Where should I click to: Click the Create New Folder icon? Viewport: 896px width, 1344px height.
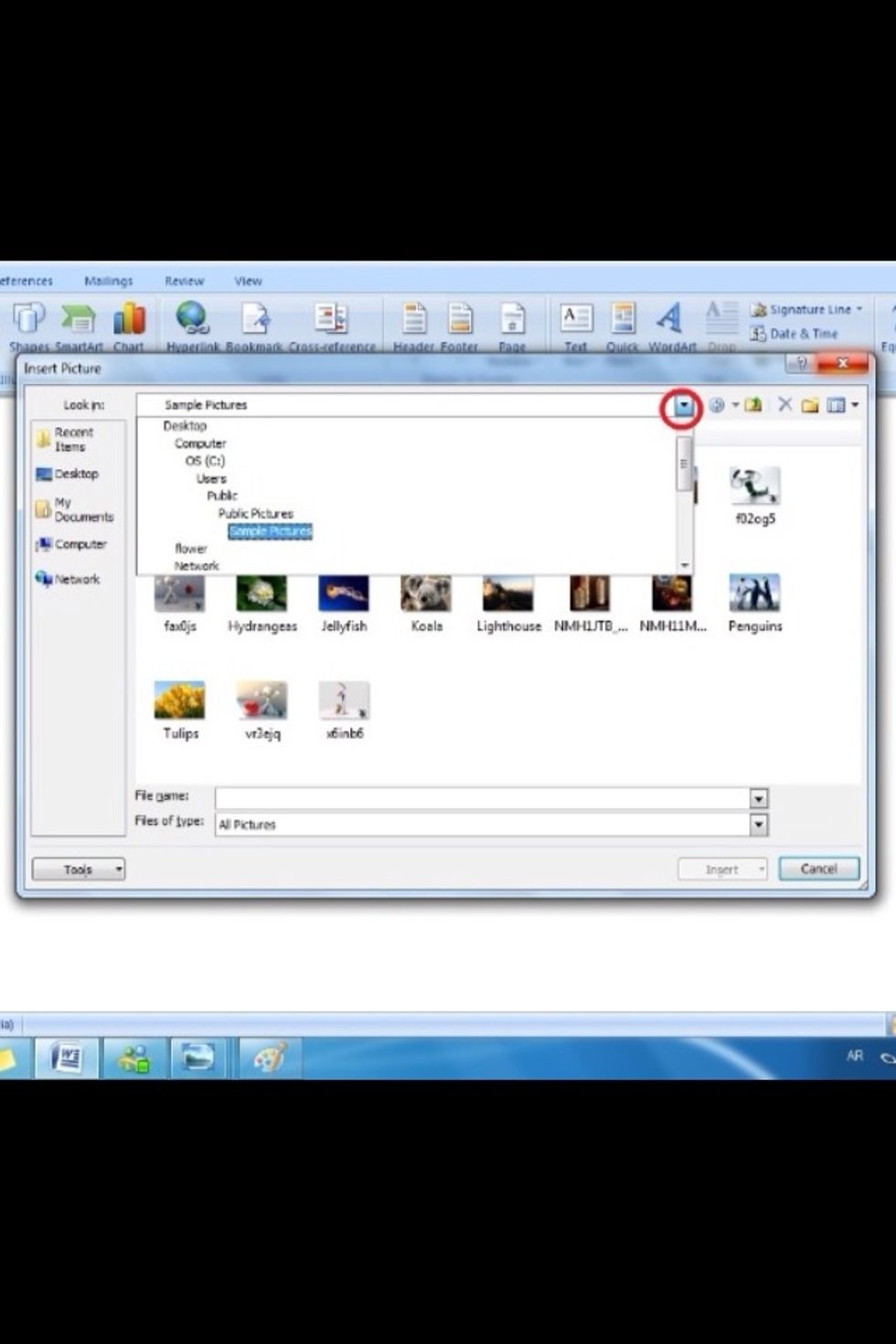point(810,405)
